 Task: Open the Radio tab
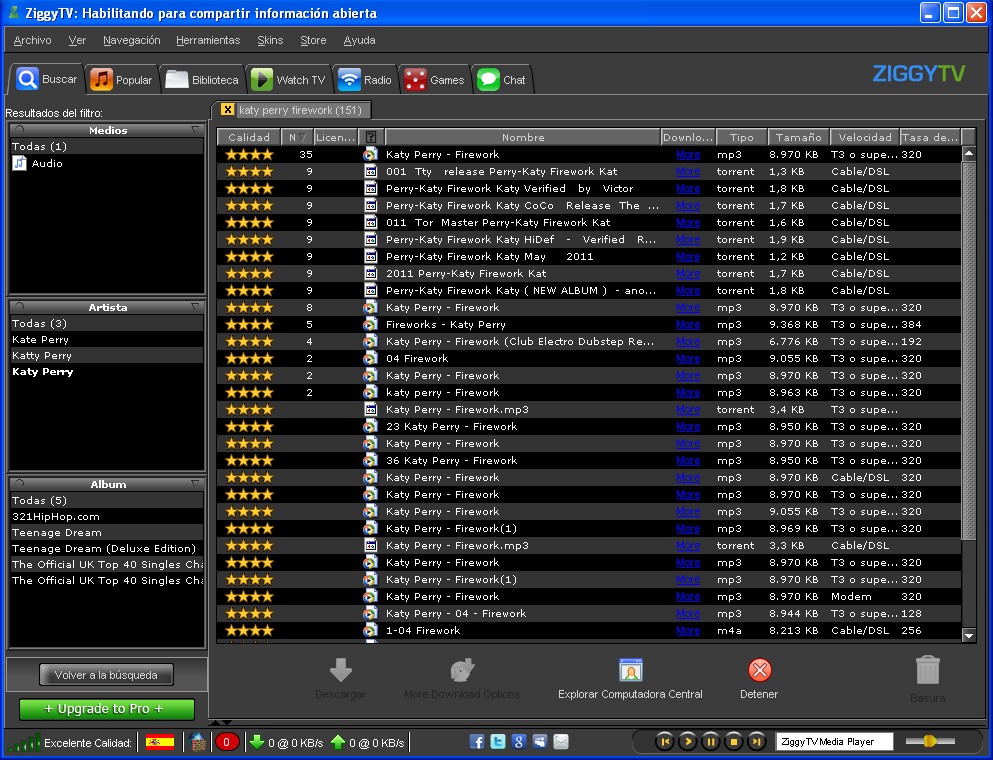[365, 80]
